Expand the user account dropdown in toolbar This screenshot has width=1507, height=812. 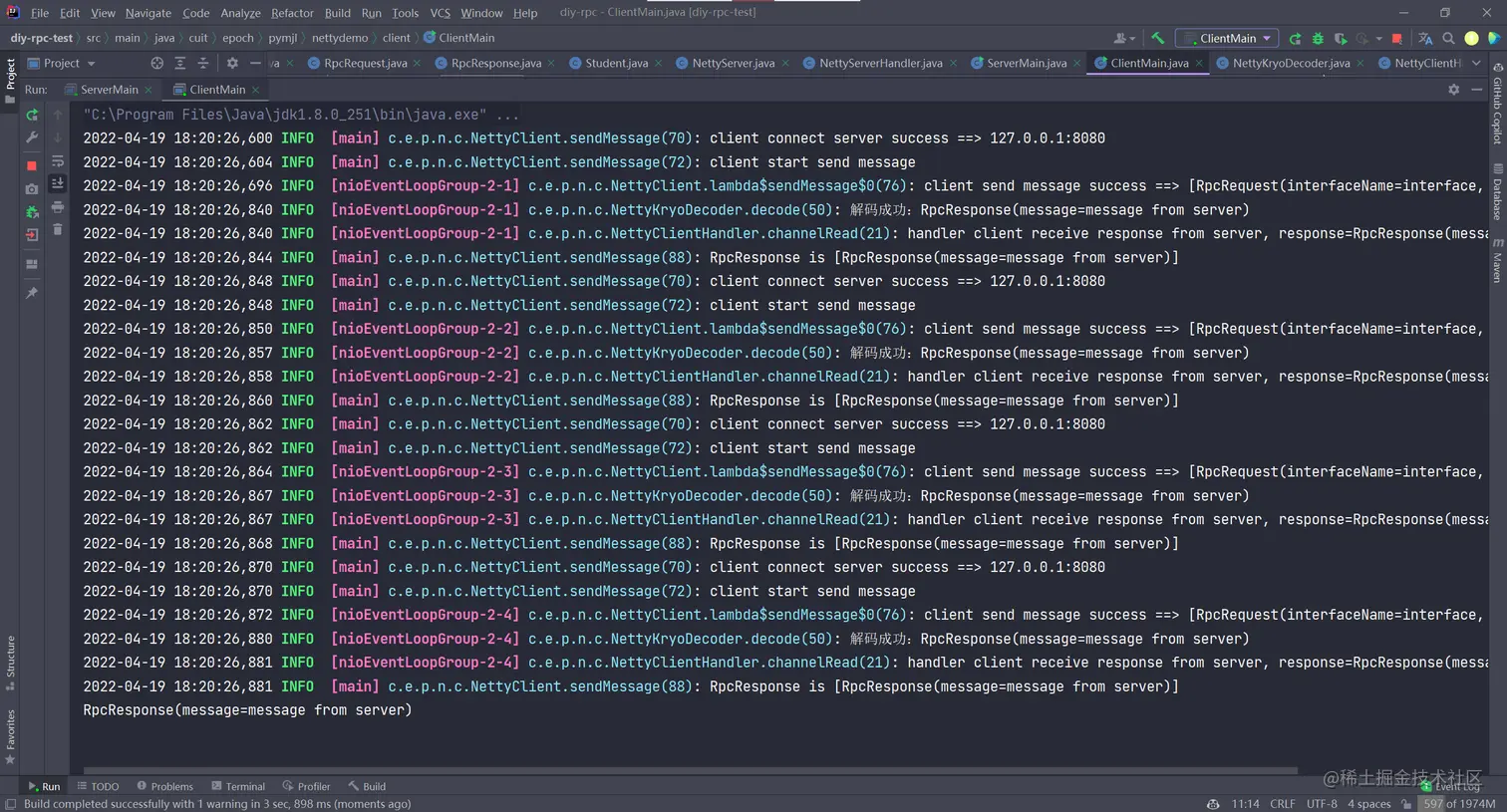[1124, 39]
